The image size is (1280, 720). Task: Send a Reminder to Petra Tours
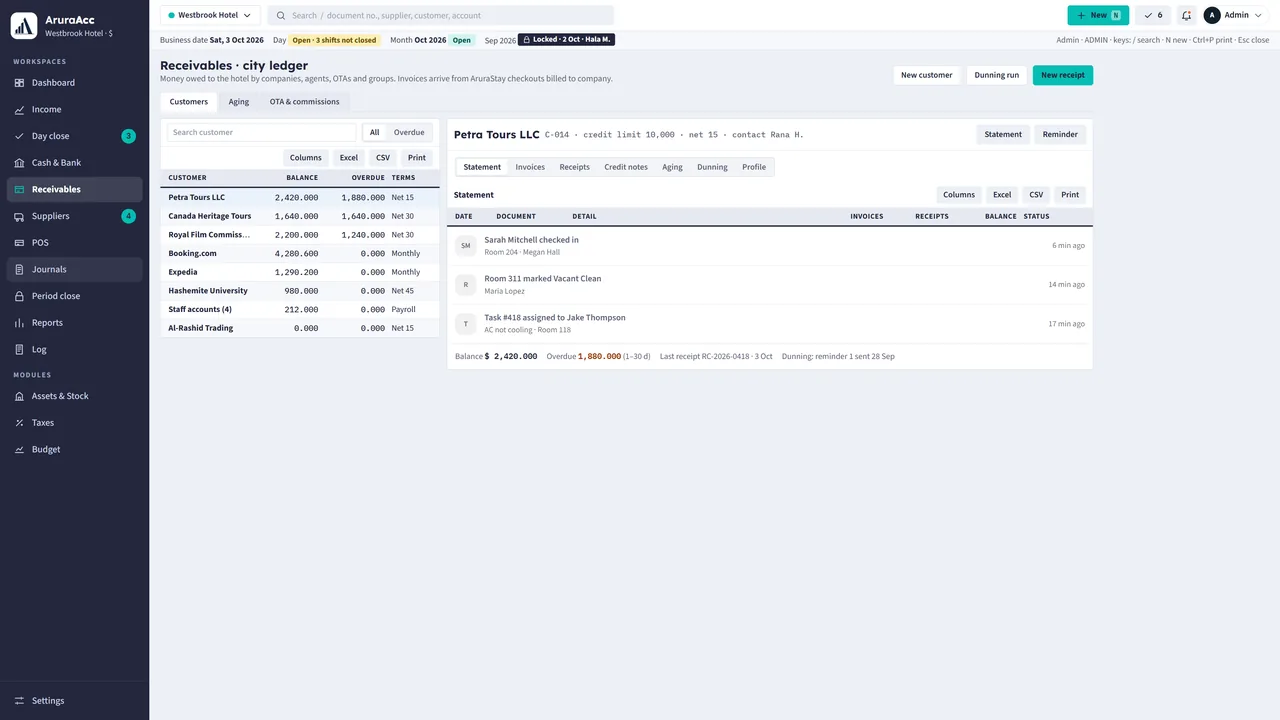click(x=1060, y=134)
